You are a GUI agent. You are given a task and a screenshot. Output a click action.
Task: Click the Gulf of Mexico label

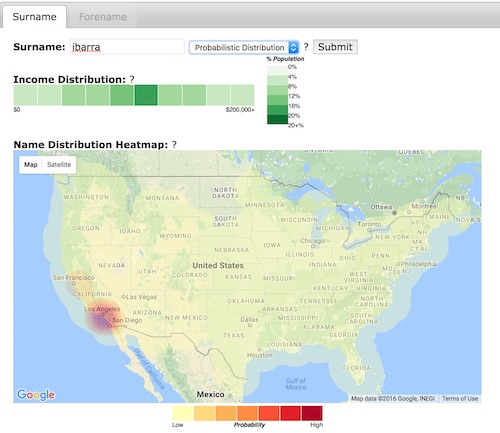click(x=296, y=384)
